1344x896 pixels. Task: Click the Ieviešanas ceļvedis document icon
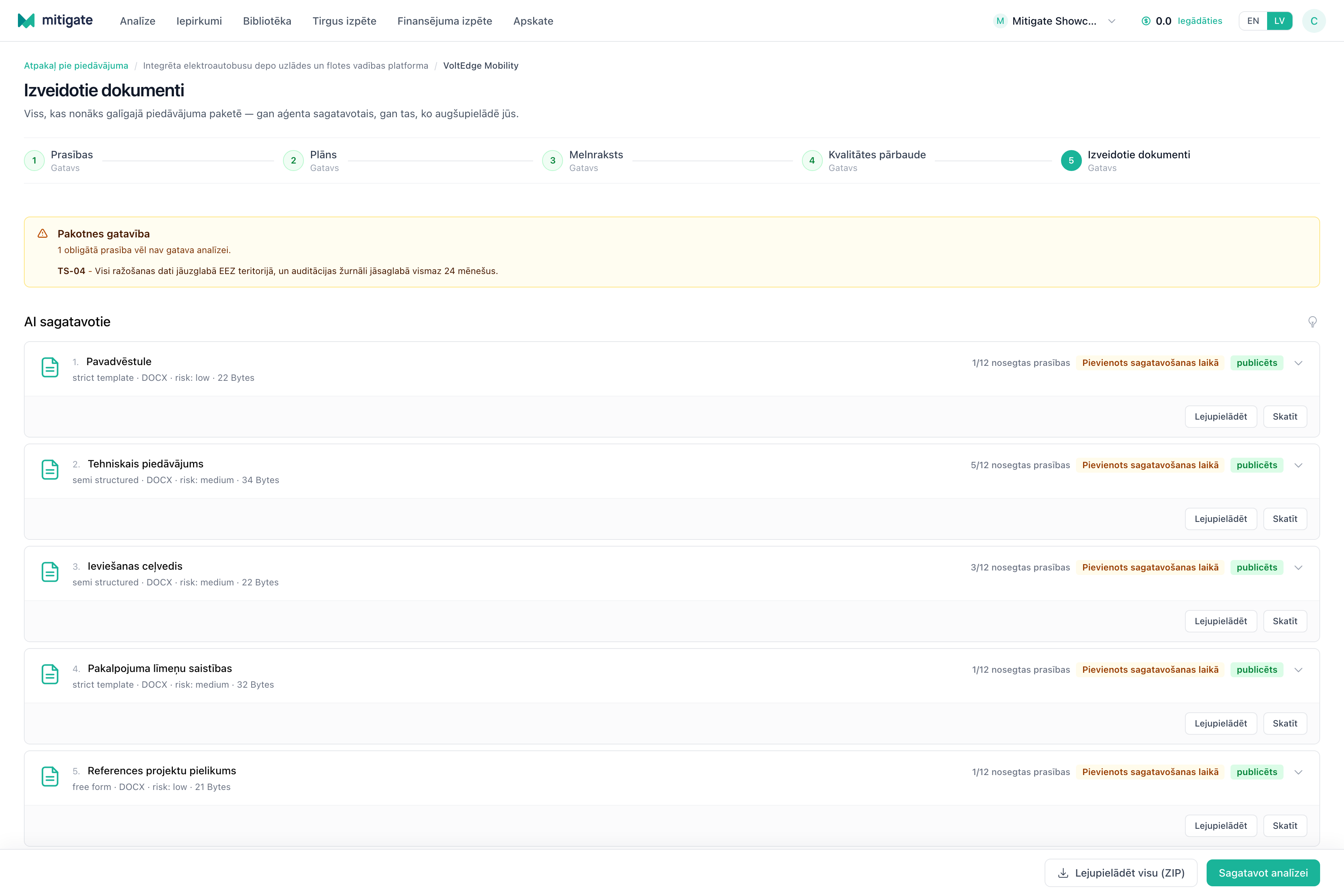[50, 572]
